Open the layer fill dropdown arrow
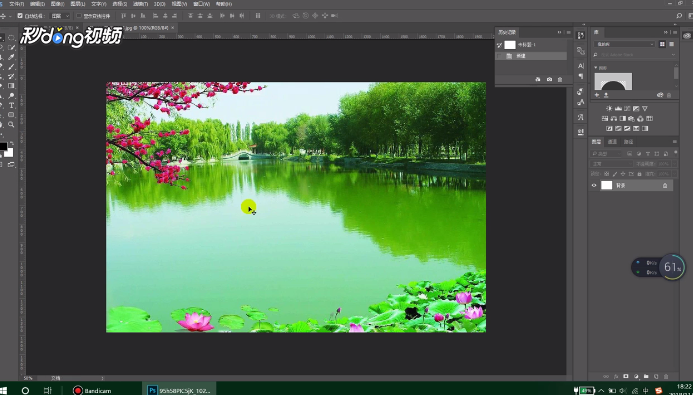This screenshot has width=693, height=395. pos(674,174)
